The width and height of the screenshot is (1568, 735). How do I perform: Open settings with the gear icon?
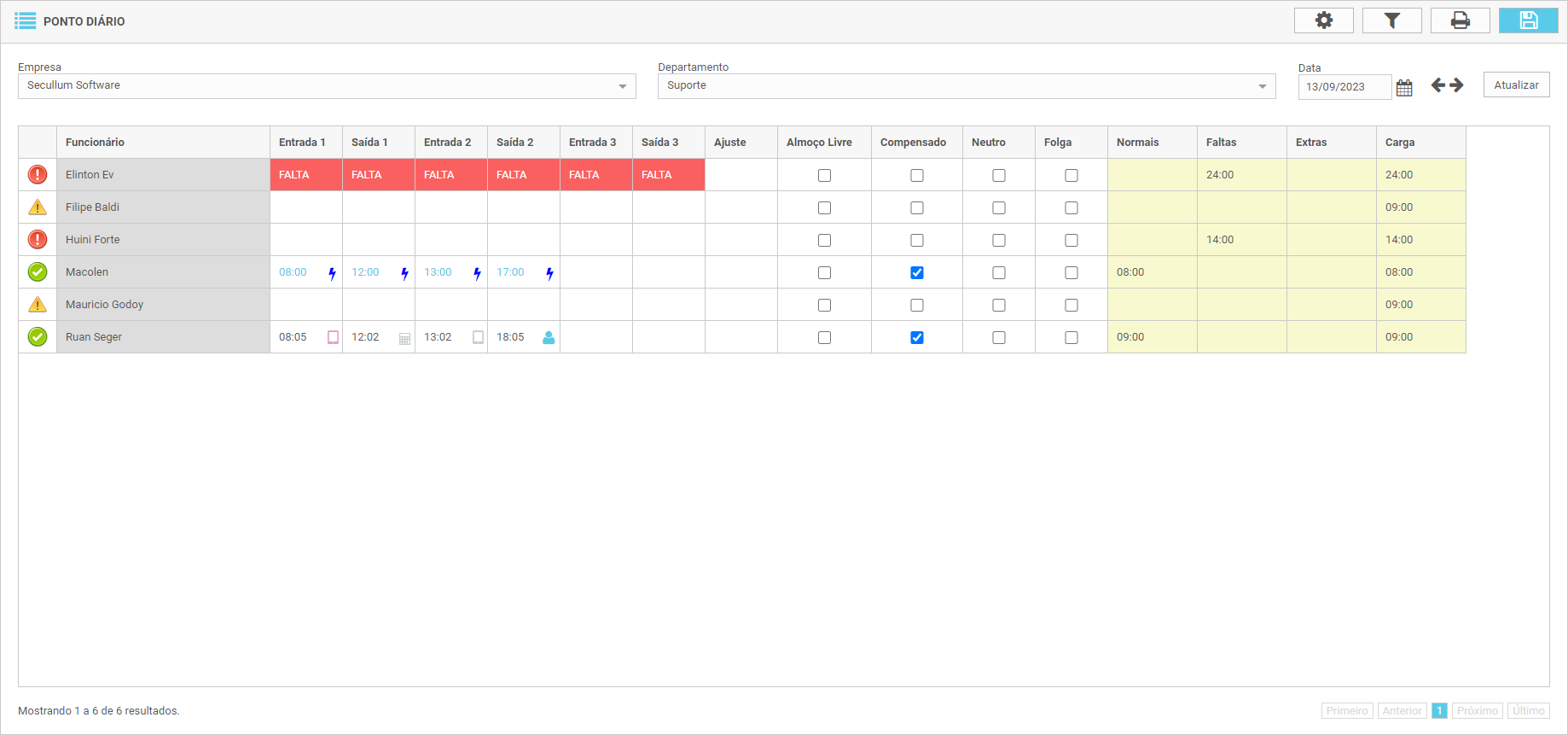[1323, 20]
